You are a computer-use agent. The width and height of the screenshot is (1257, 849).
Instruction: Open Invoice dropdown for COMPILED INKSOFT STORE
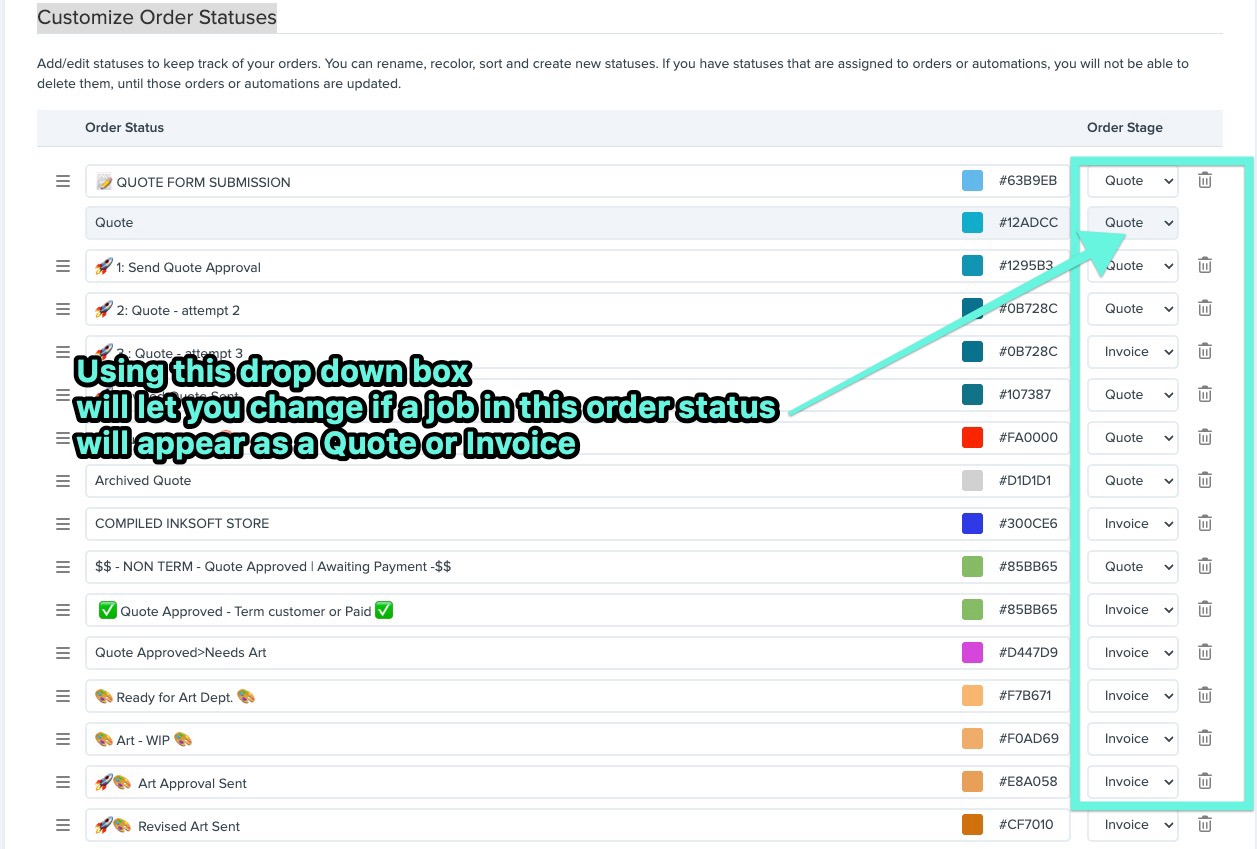1133,523
